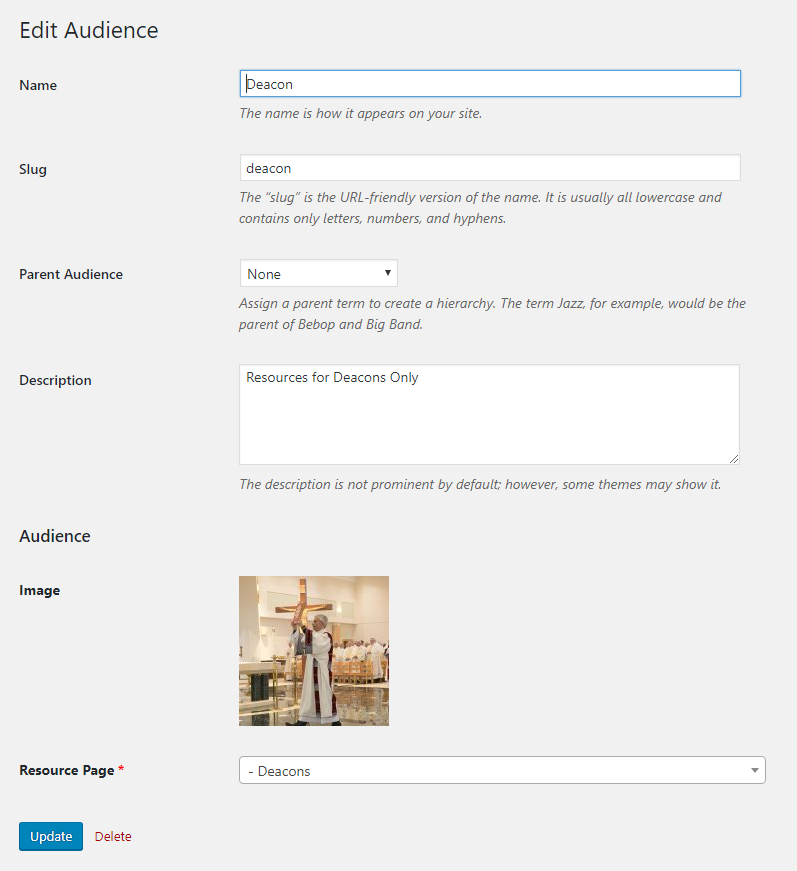Click inside the Description text area
This screenshot has width=797, height=871.
coord(489,414)
